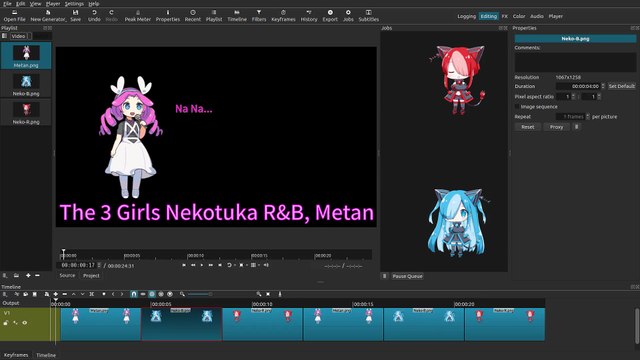Open Properties panel menu button beside Proxy
The image size is (640, 360).
click(576, 127)
